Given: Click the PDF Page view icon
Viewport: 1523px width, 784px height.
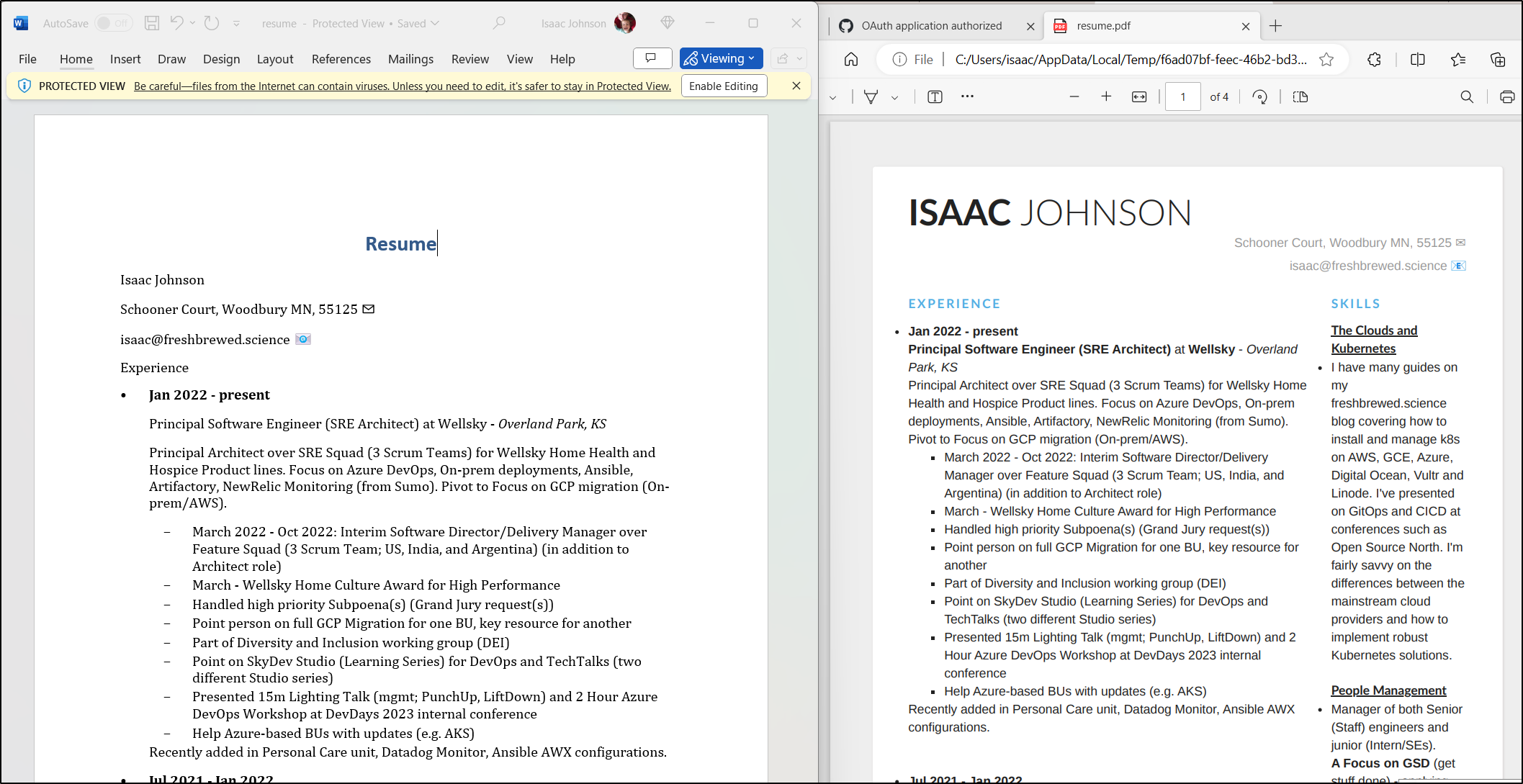Looking at the screenshot, I should coord(1300,97).
